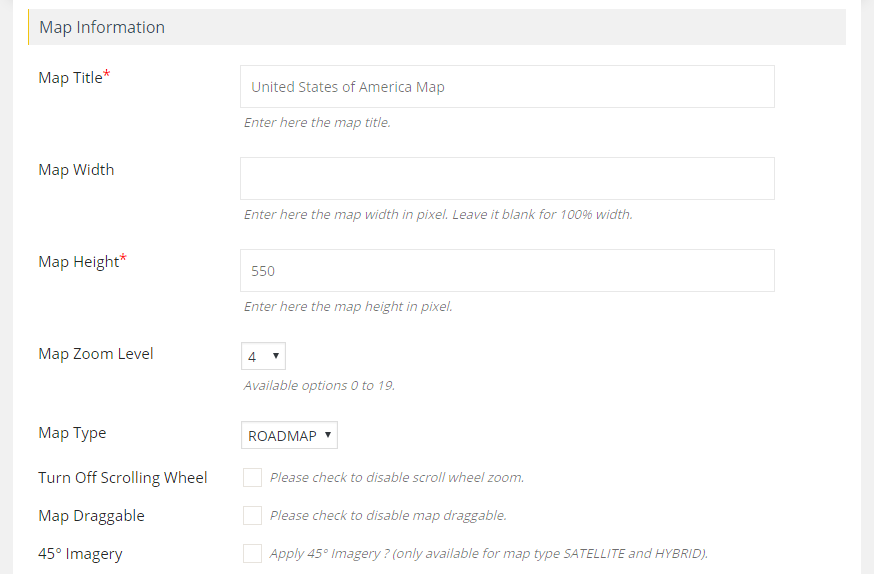Click the Map Title label

click(x=70, y=78)
